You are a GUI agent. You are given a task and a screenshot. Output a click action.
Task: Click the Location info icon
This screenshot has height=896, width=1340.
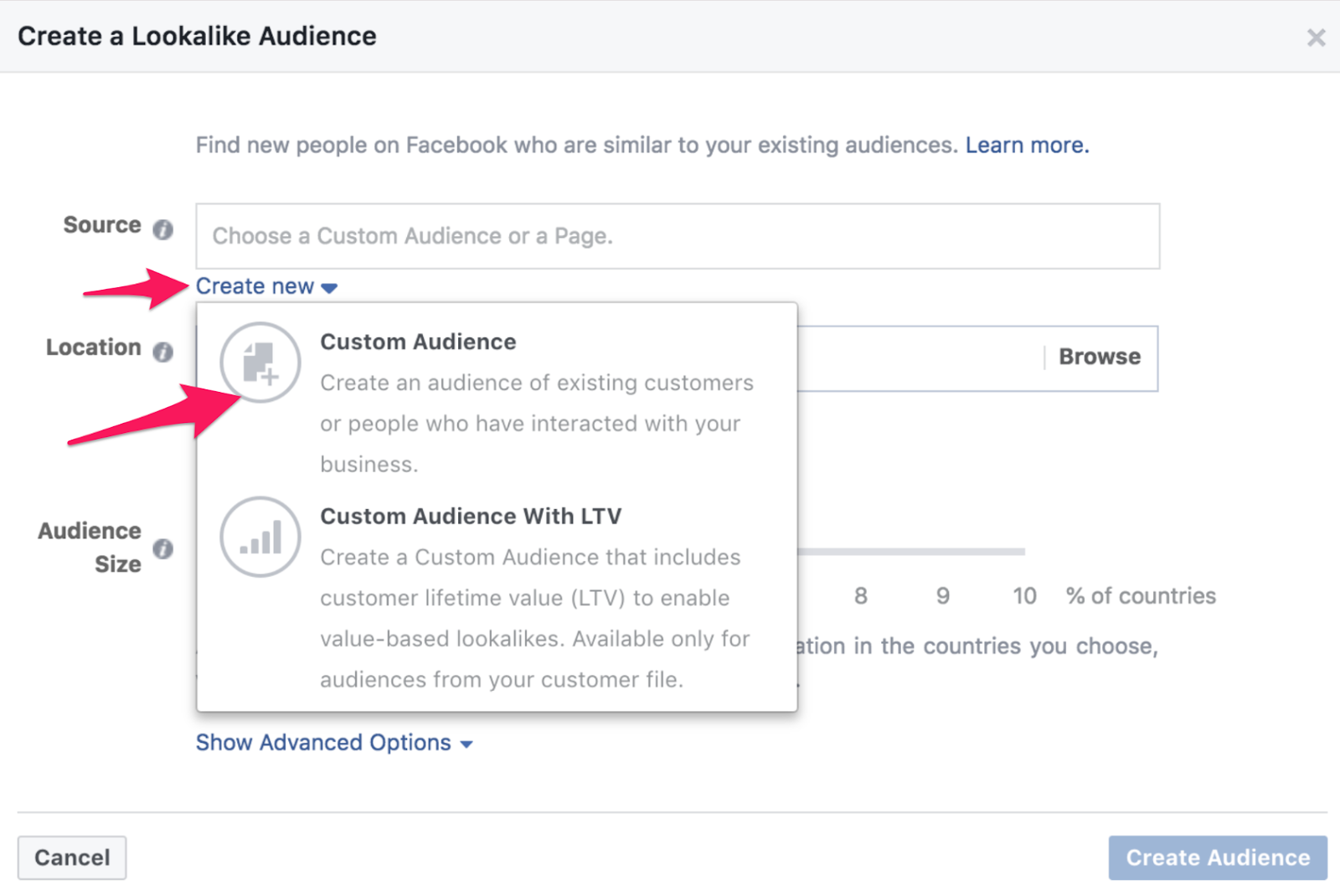click(x=162, y=351)
